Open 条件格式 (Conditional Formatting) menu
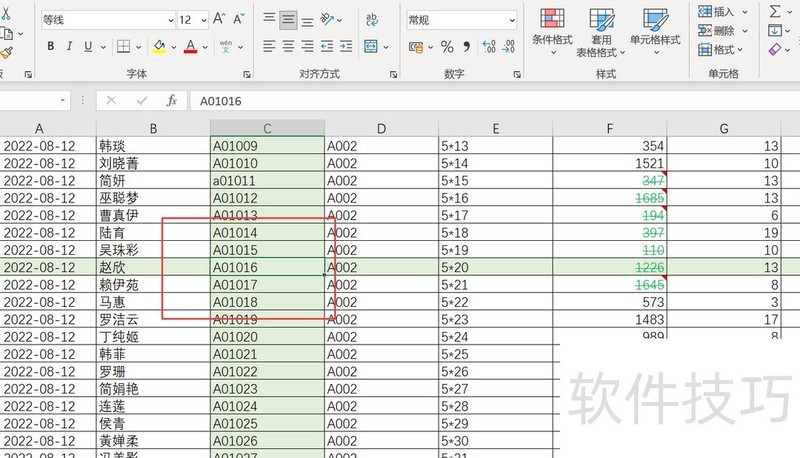 (552, 32)
